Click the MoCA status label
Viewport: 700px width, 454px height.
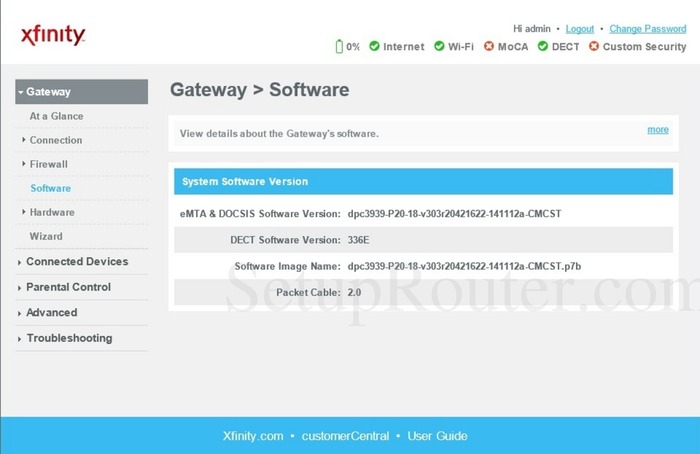(513, 46)
